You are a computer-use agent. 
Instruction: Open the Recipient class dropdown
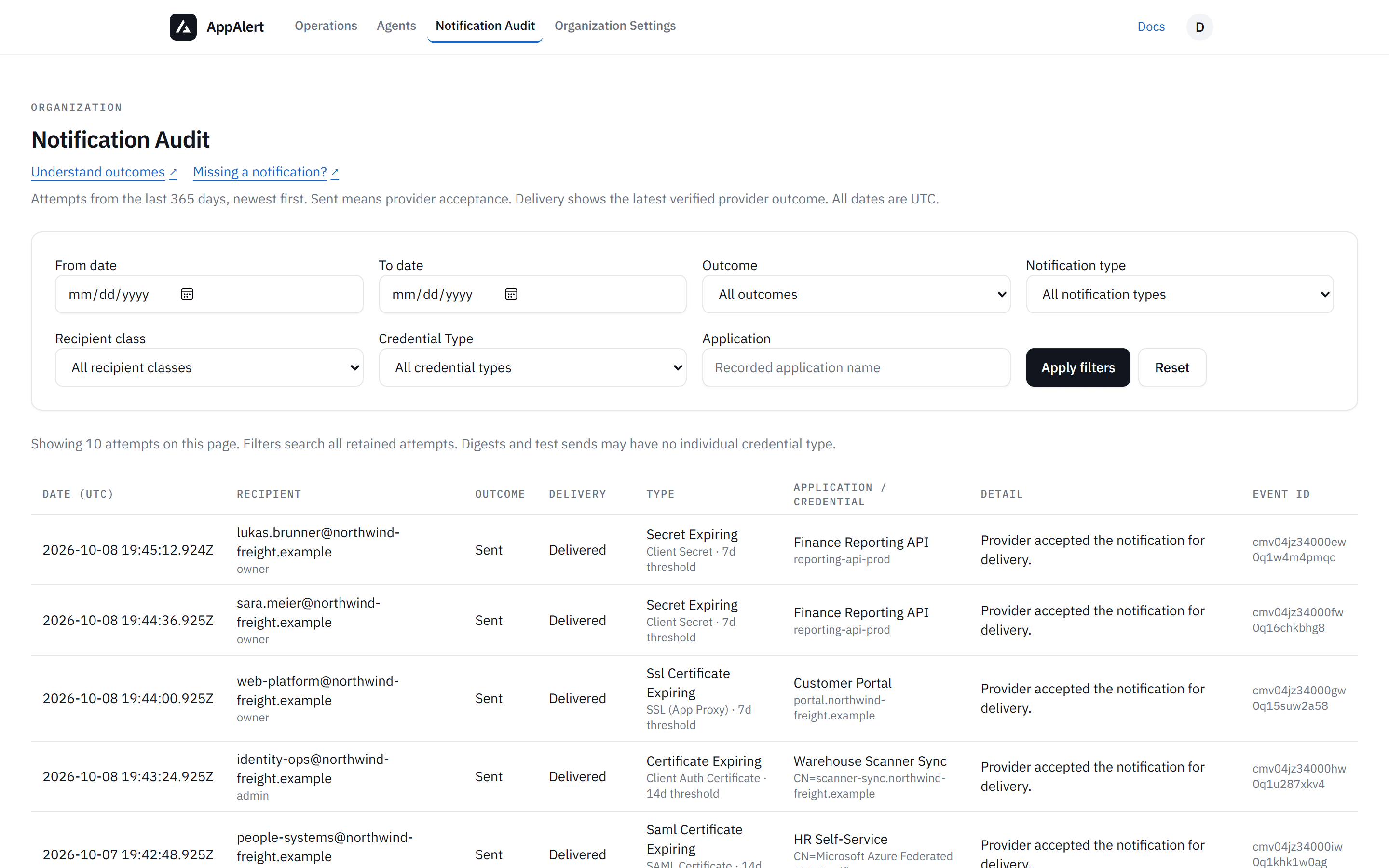coord(209,367)
